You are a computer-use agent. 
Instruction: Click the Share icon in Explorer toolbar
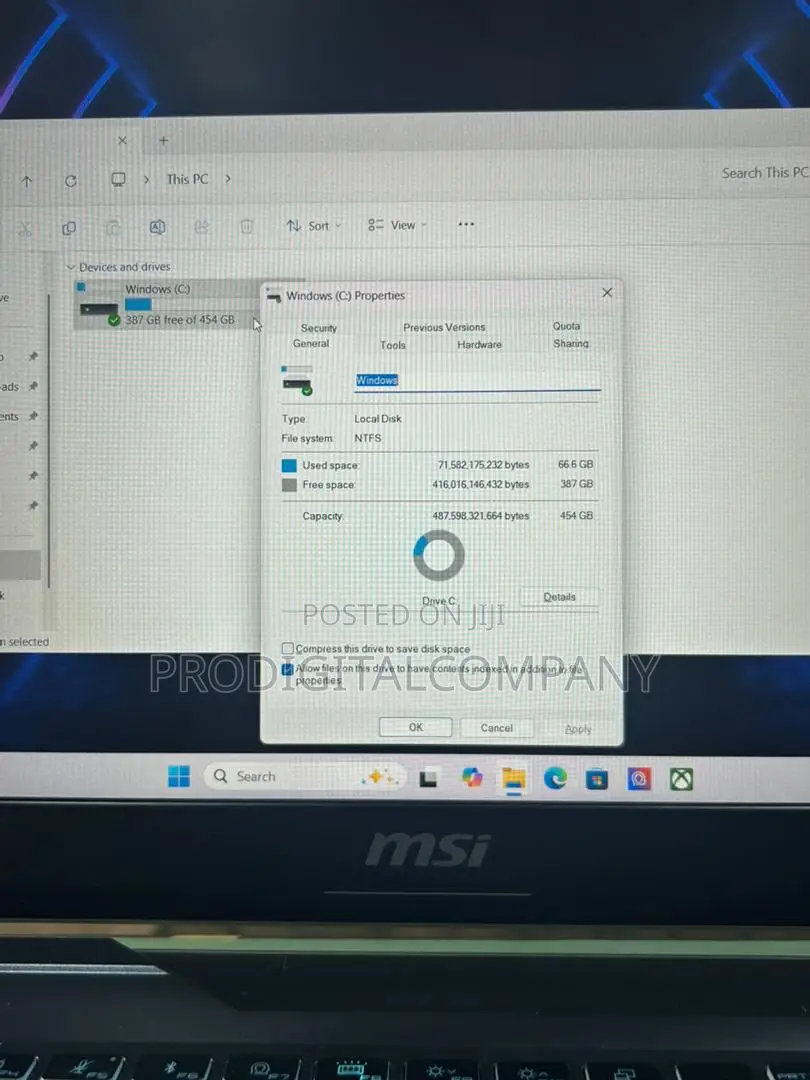pos(202,227)
